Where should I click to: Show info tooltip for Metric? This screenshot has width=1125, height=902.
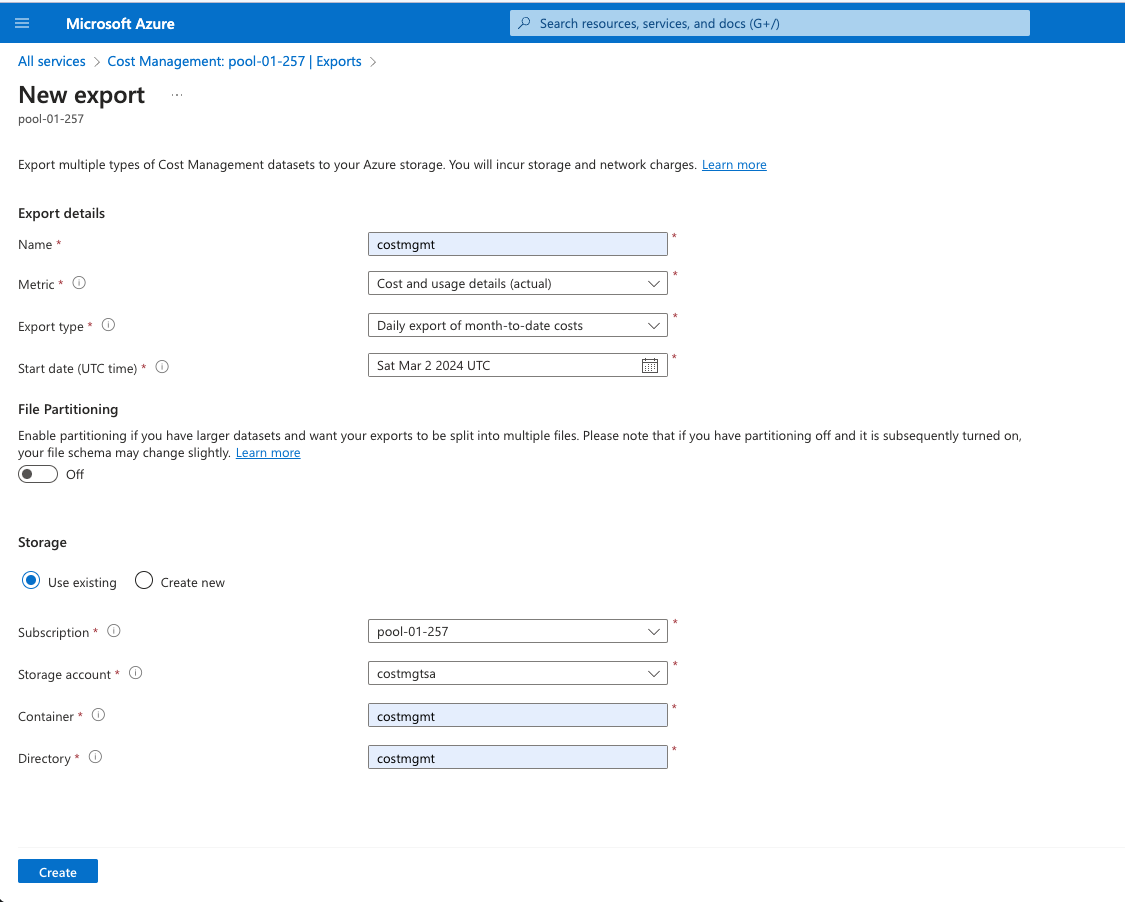[x=80, y=283]
